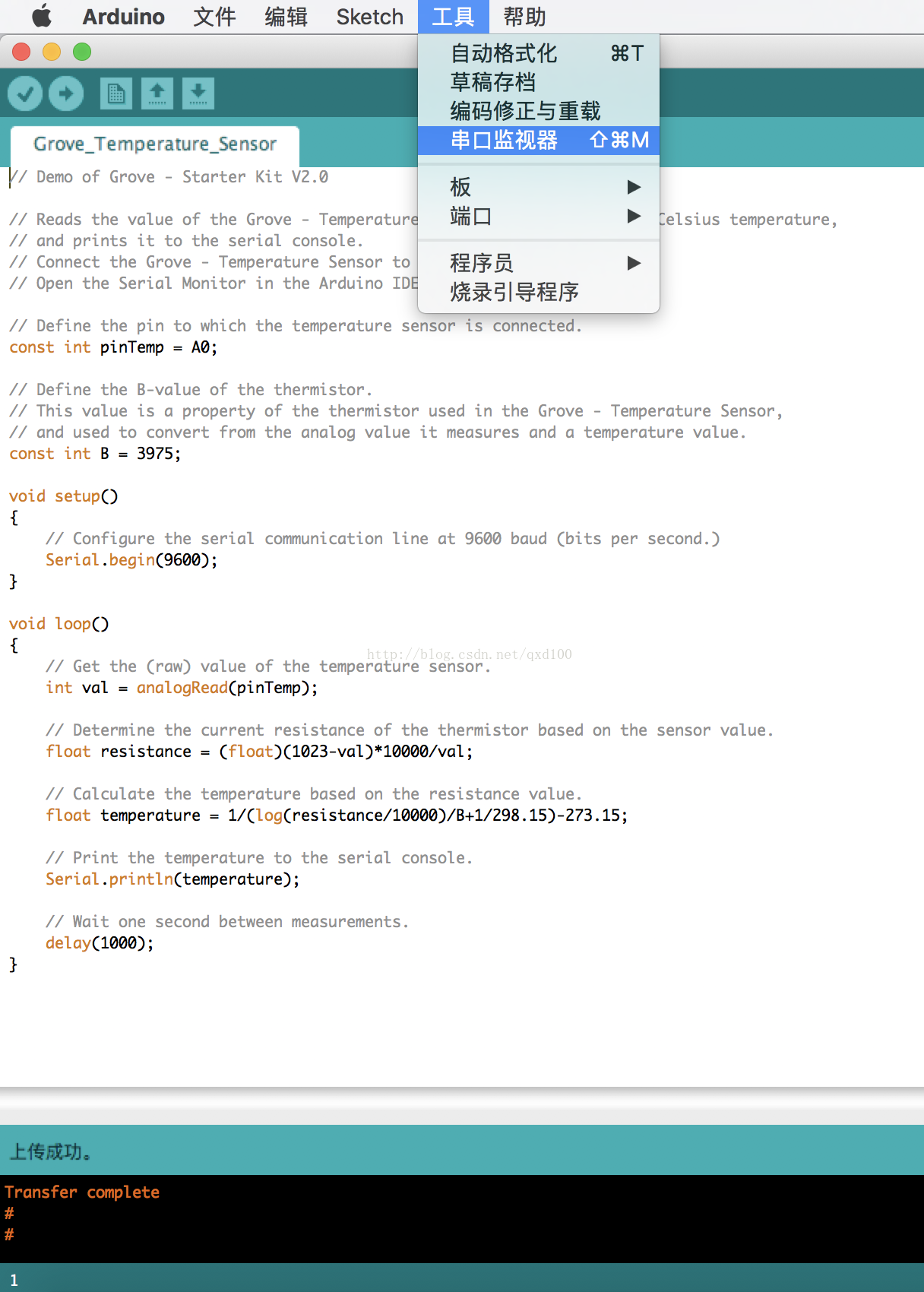Expand the 端口 submenu
924x1292 pixels.
click(x=539, y=216)
